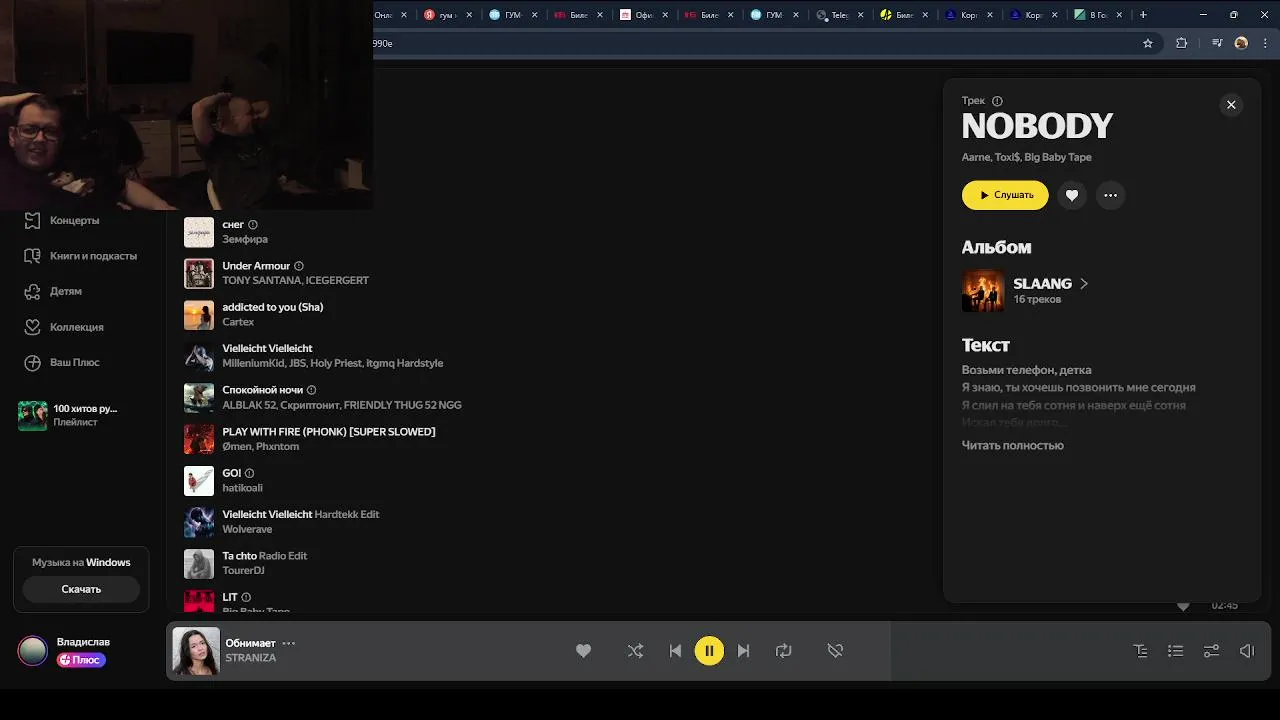Bookmark page with browser star icon
The image size is (1280, 720).
tap(1148, 43)
